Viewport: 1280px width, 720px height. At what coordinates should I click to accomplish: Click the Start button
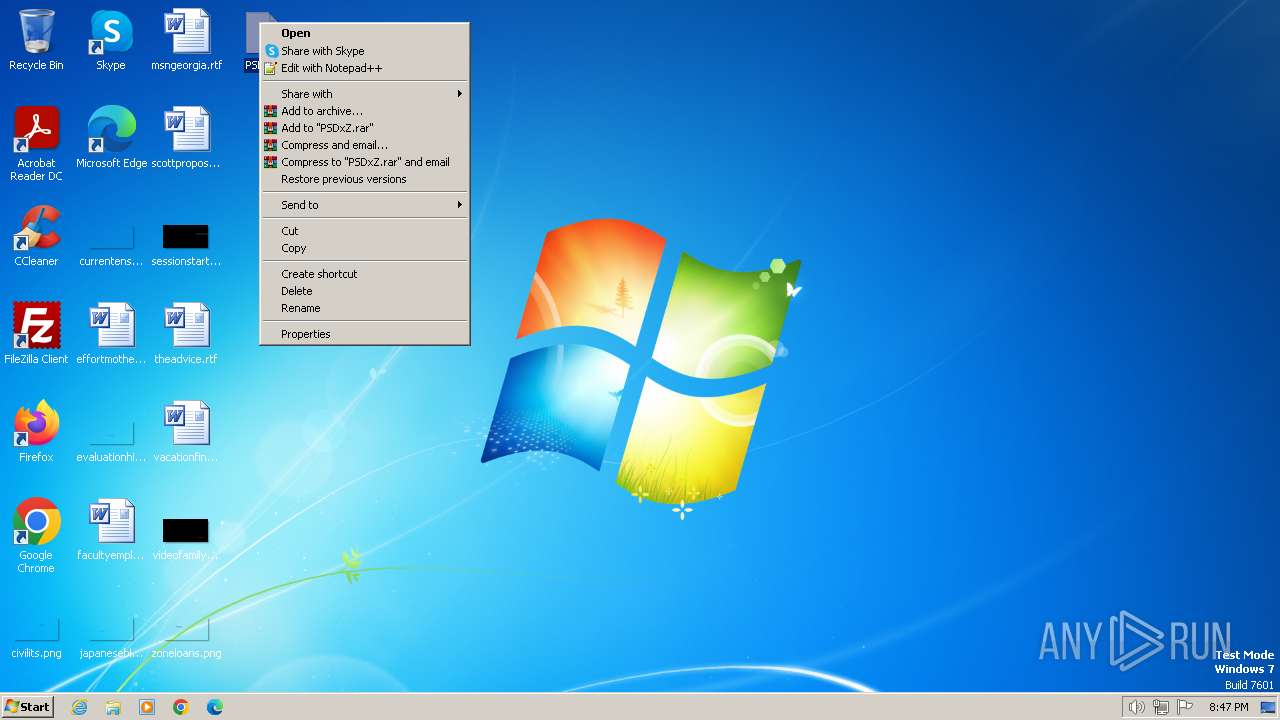click(x=27, y=707)
